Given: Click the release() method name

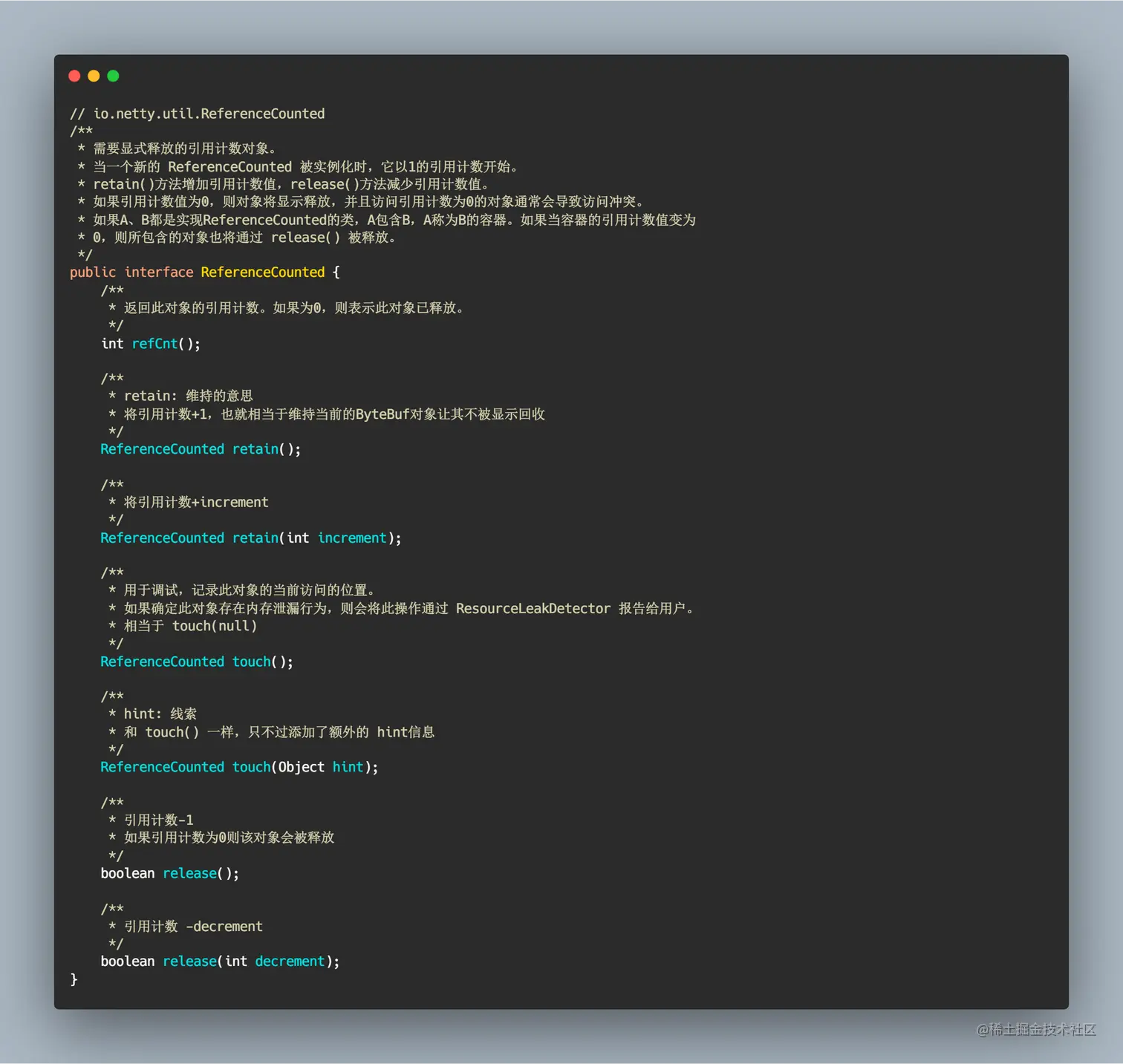Looking at the screenshot, I should click(189, 873).
